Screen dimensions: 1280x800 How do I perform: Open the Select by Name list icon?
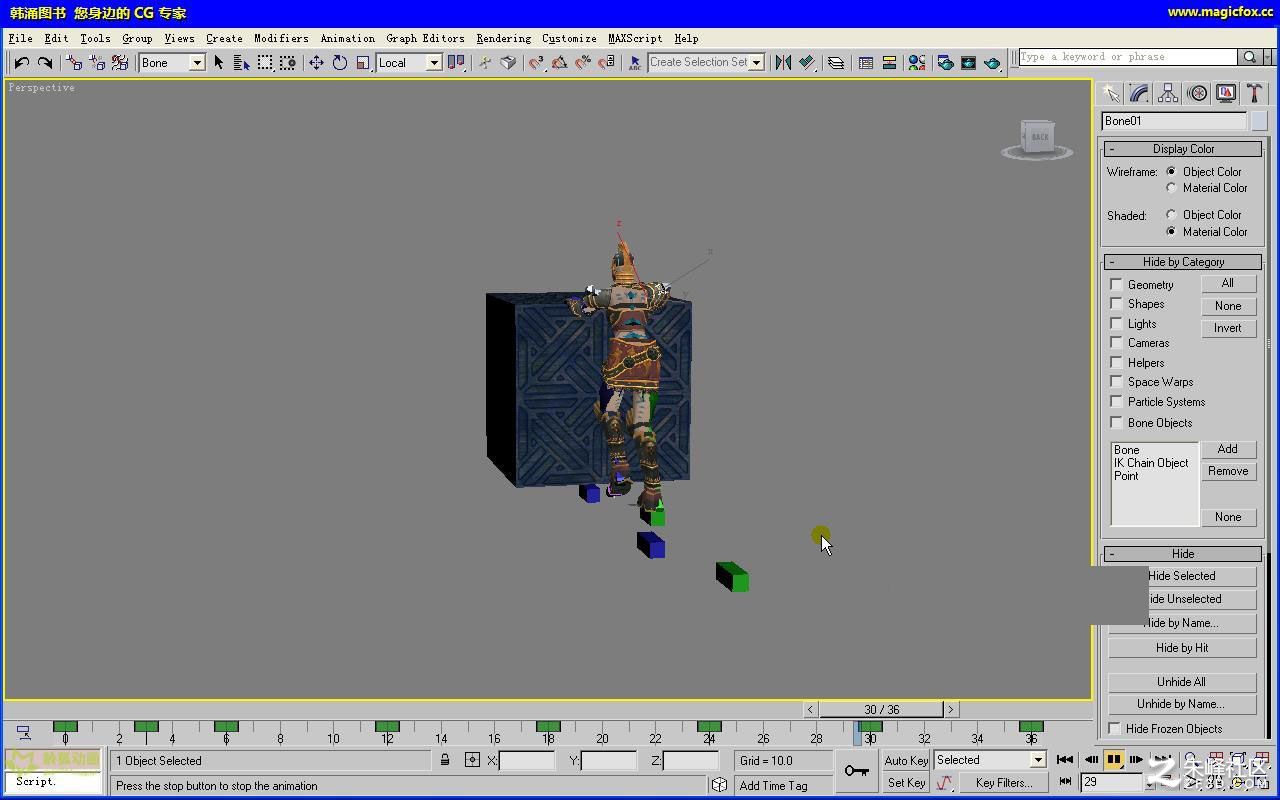[x=242, y=62]
